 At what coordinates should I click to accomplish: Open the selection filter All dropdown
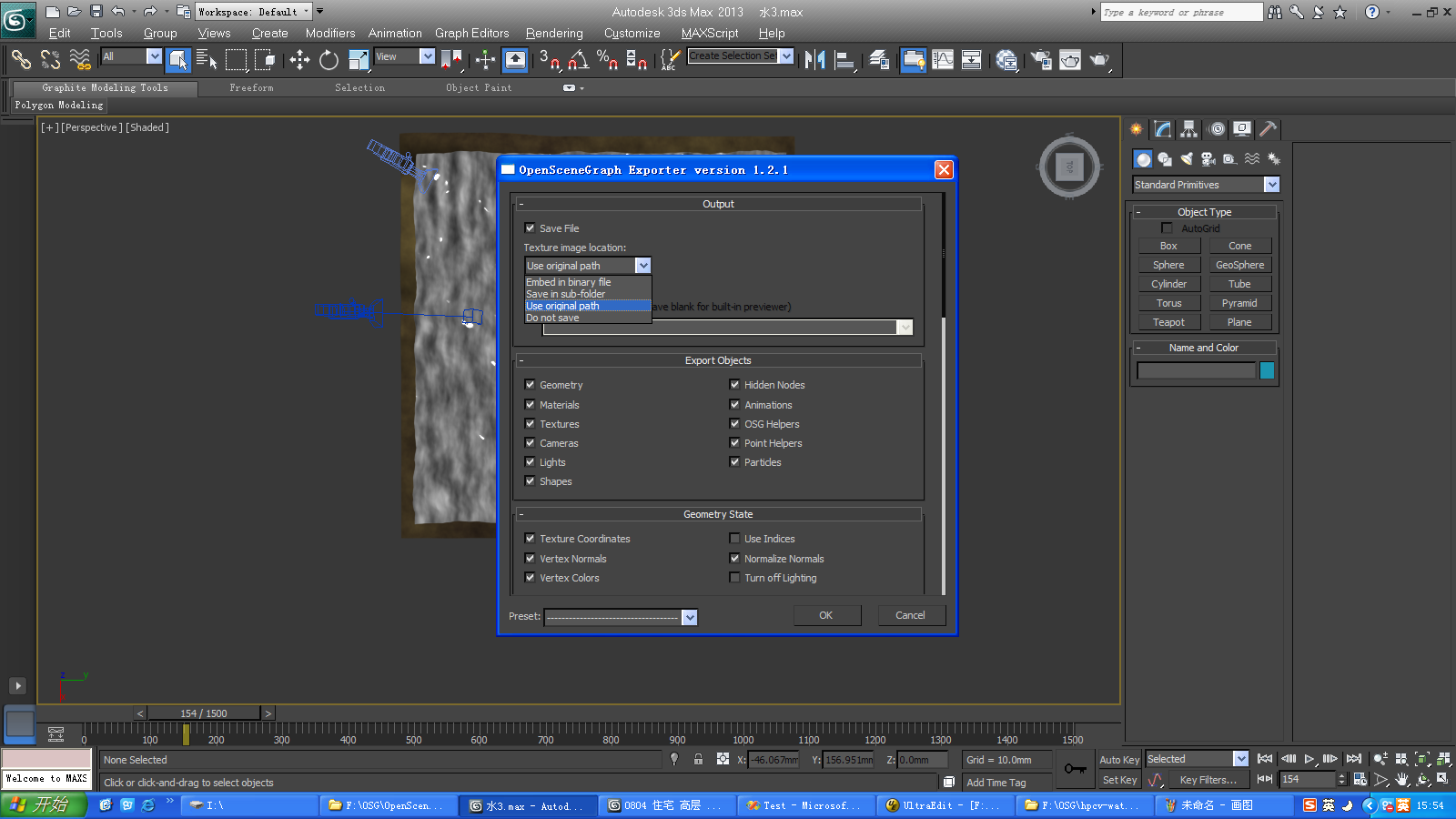(154, 56)
